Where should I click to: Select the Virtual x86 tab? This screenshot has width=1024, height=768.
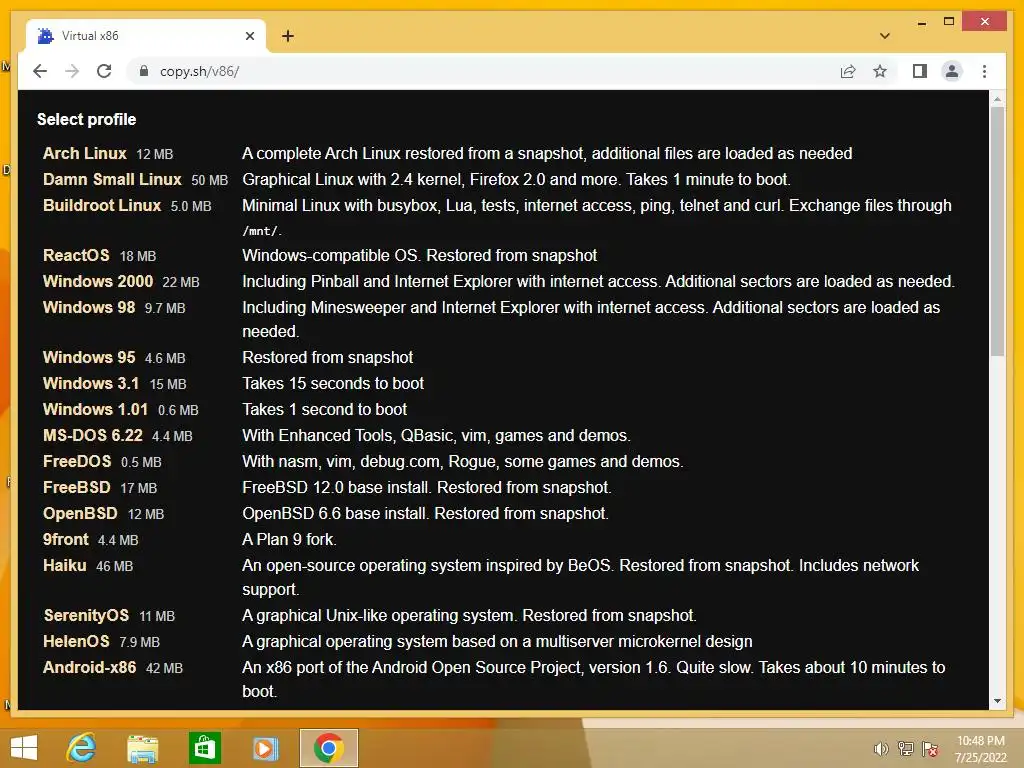pos(146,36)
